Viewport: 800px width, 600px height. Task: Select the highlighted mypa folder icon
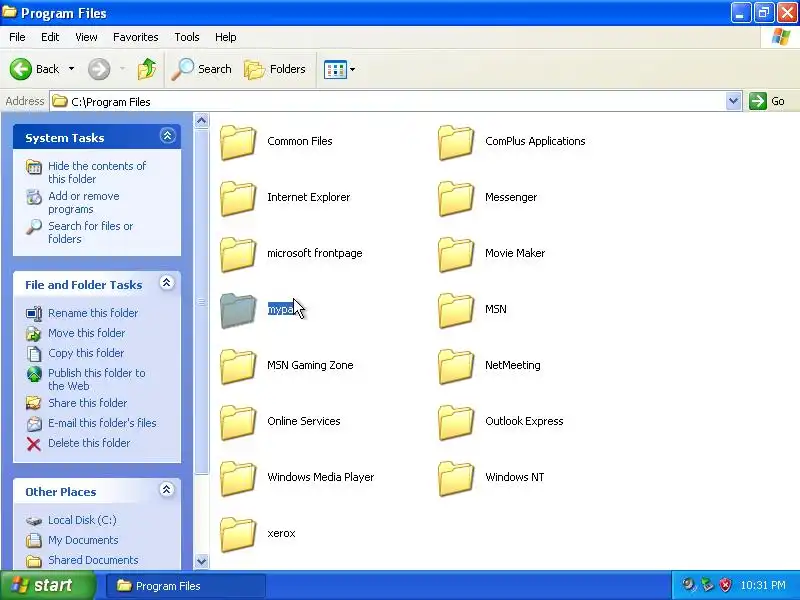[238, 311]
